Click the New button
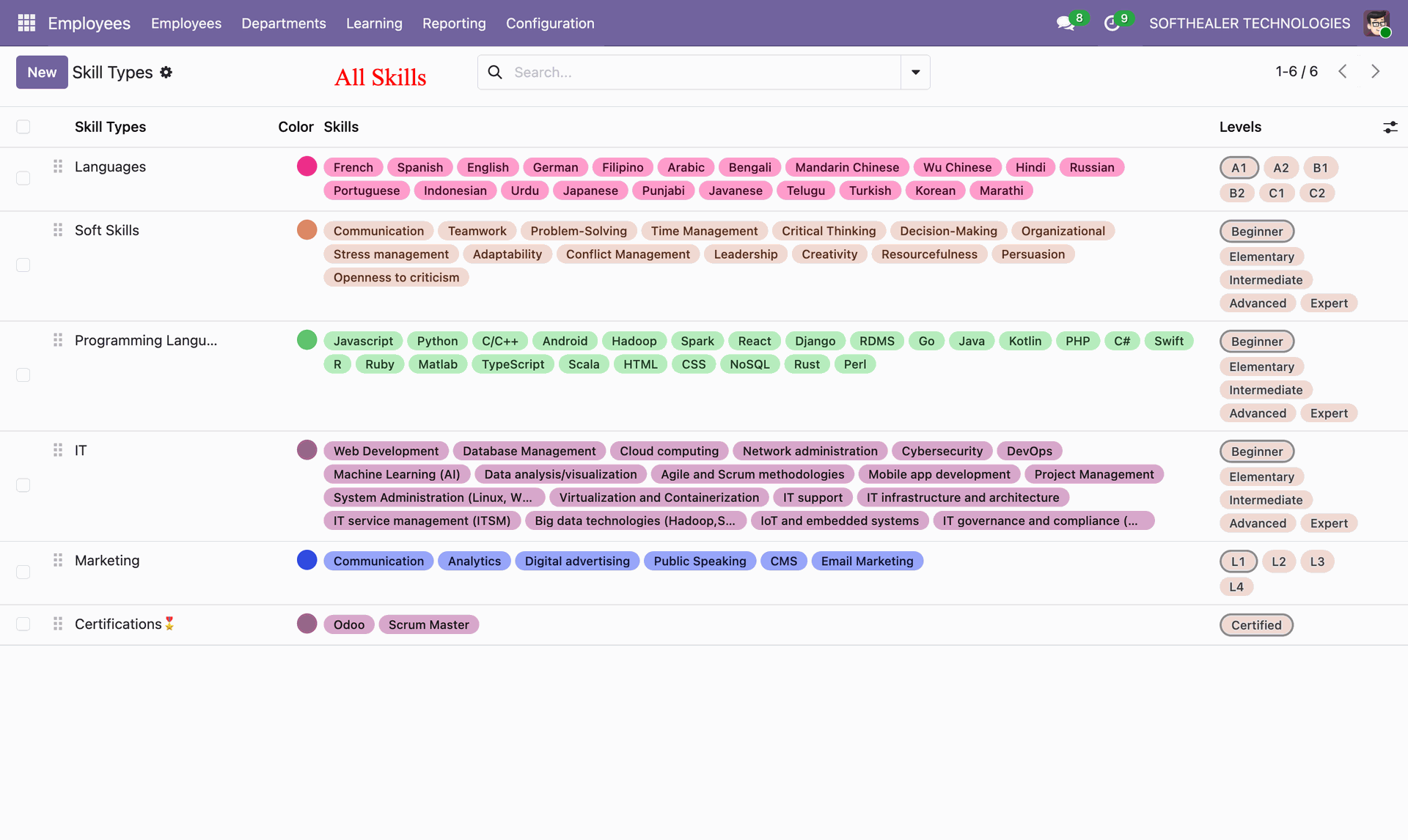 [42, 72]
